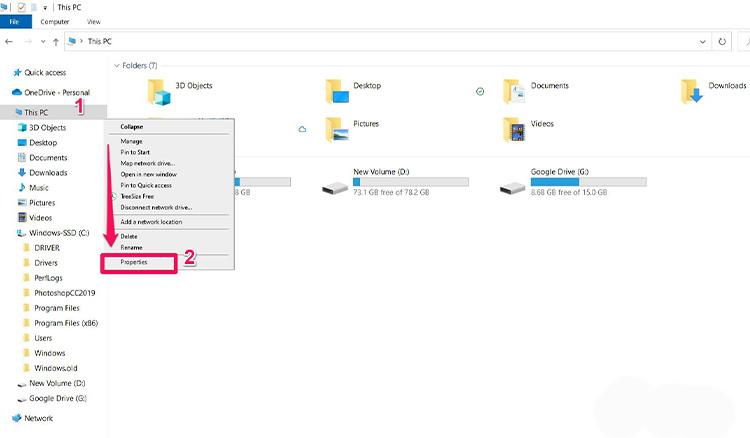Click Network in the navigation pane

(38, 418)
